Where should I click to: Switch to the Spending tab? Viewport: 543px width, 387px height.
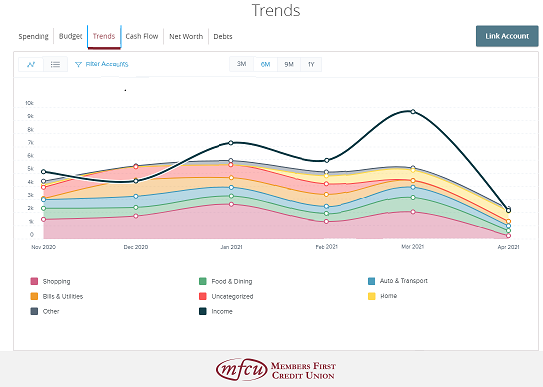tap(33, 36)
